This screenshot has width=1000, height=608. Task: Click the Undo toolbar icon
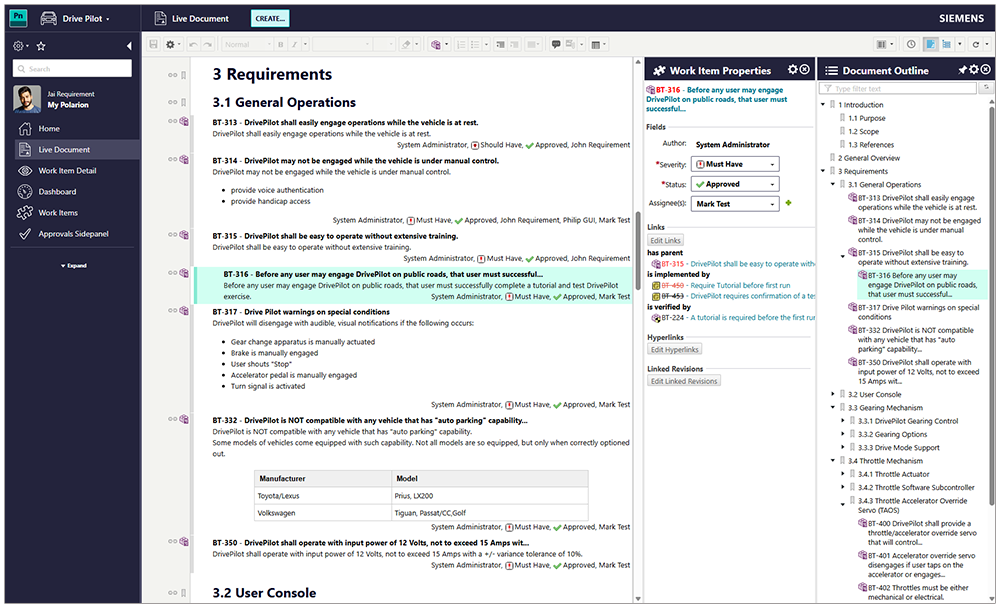193,44
